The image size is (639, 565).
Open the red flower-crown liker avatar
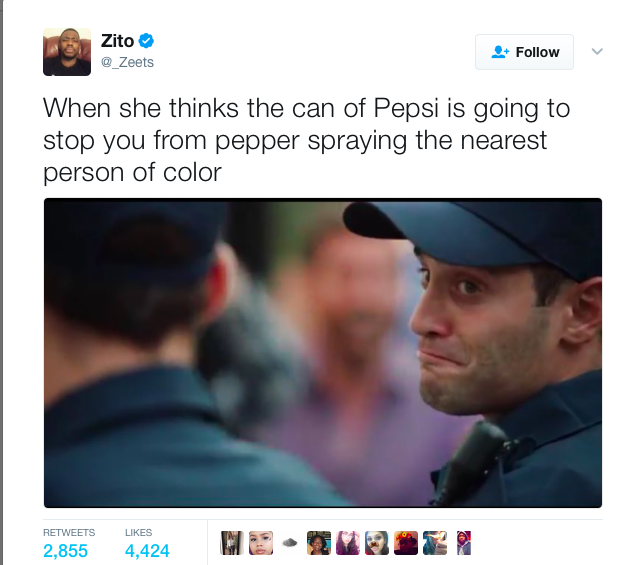(x=405, y=543)
